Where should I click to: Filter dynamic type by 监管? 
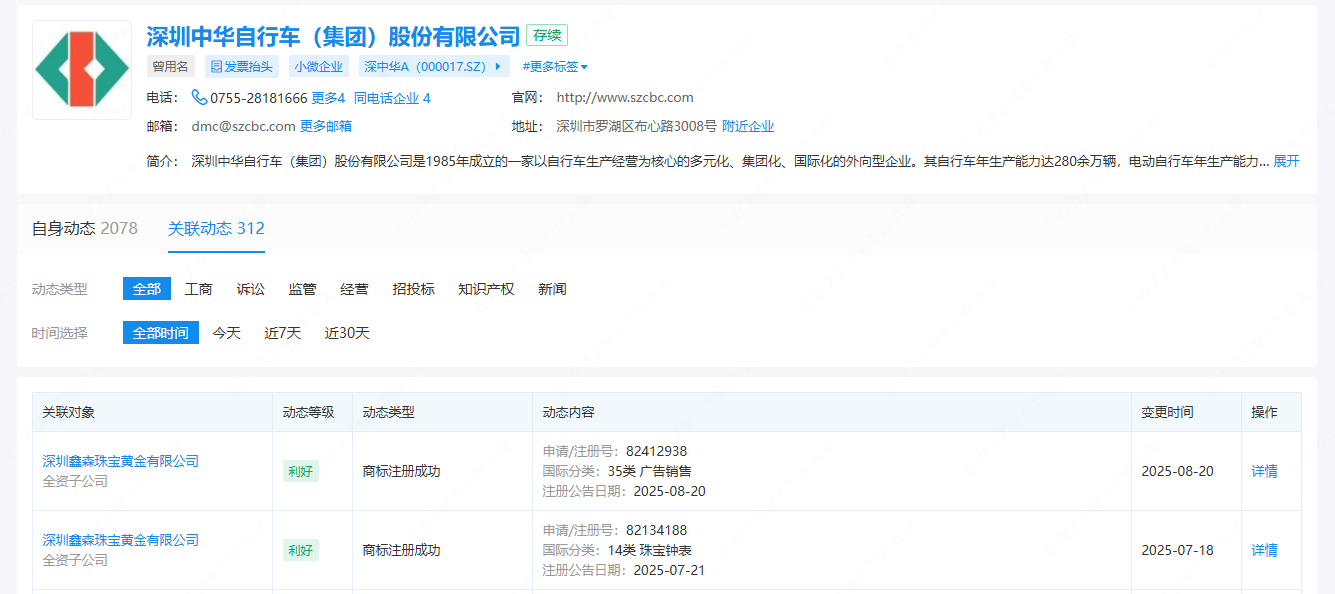tap(303, 289)
